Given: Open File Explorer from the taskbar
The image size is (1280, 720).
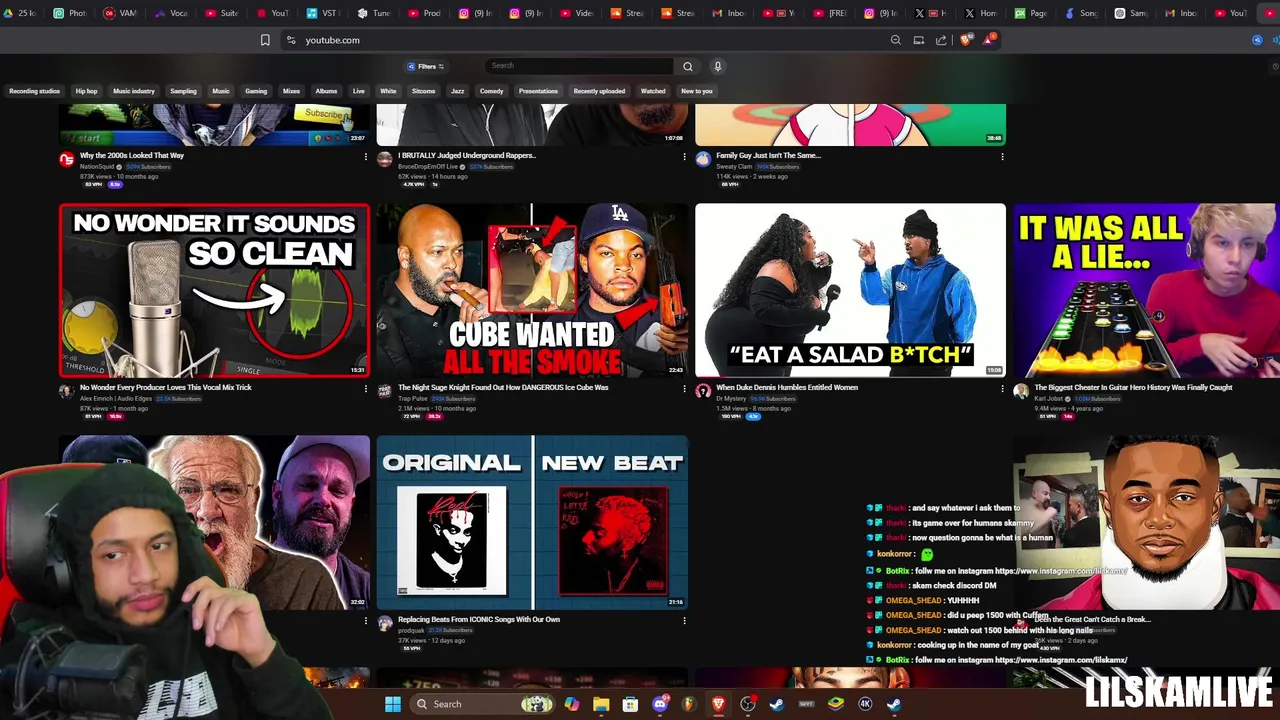Looking at the screenshot, I should (601, 704).
